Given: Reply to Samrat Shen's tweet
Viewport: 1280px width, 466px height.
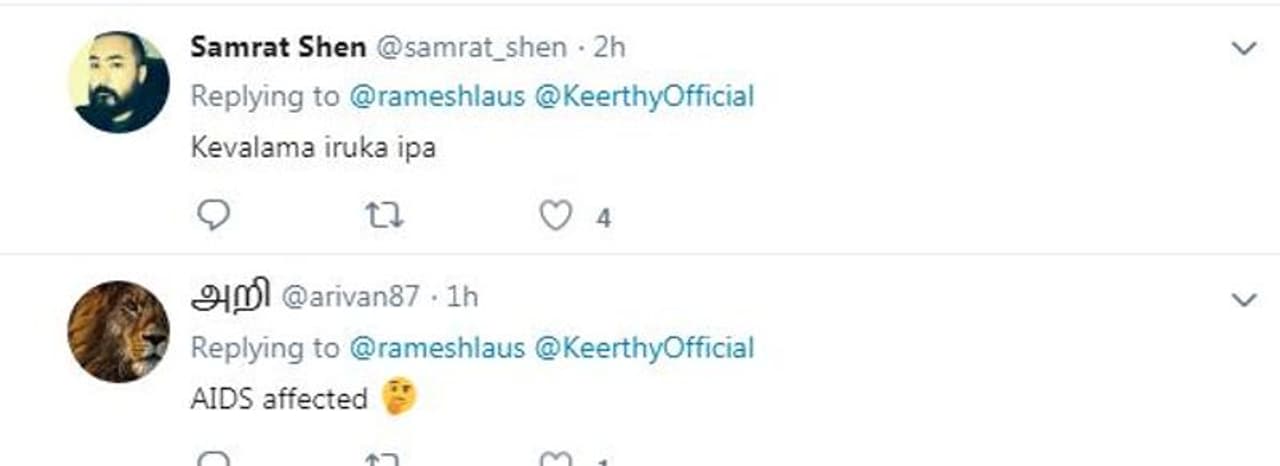Looking at the screenshot, I should click(212, 215).
